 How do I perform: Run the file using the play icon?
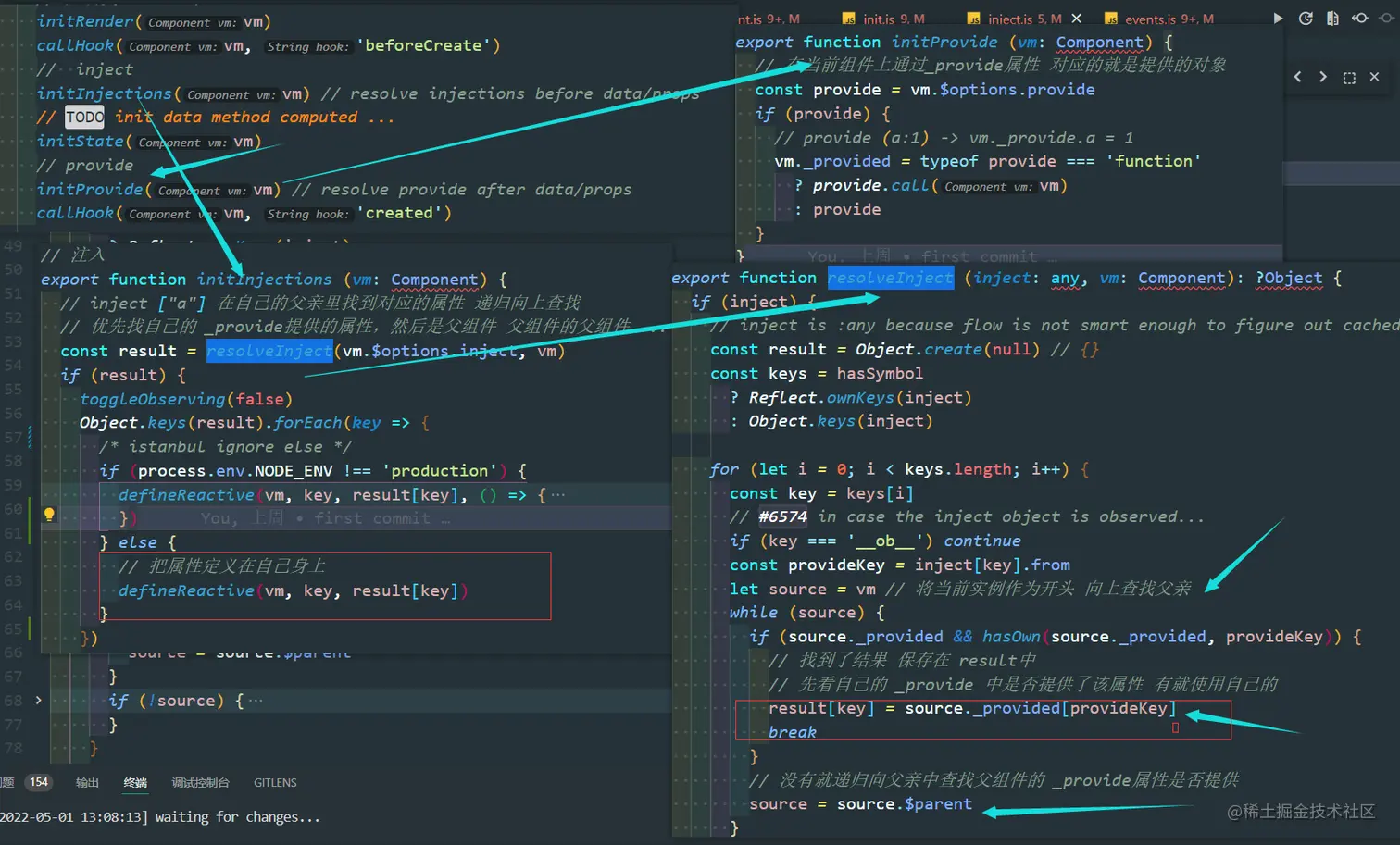tap(1278, 18)
